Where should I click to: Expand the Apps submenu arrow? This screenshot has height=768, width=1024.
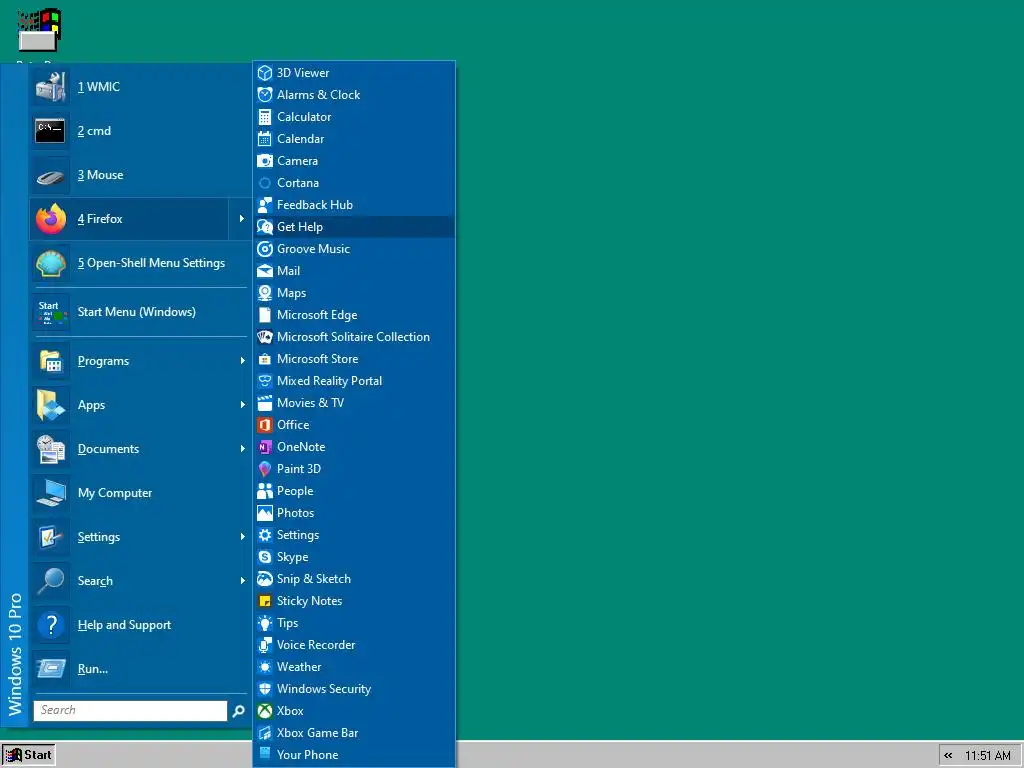242,405
